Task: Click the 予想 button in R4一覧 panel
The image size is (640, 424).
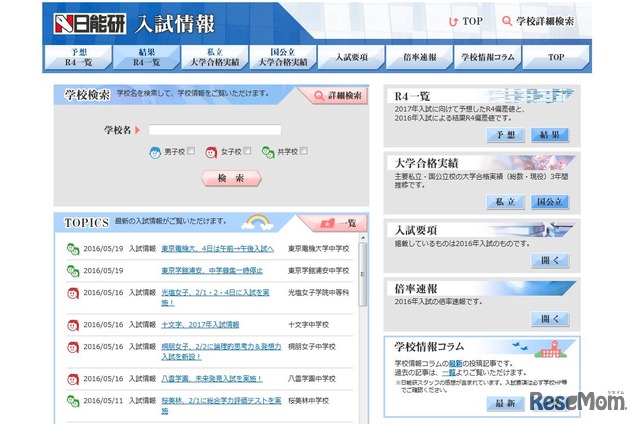Action: (505, 135)
